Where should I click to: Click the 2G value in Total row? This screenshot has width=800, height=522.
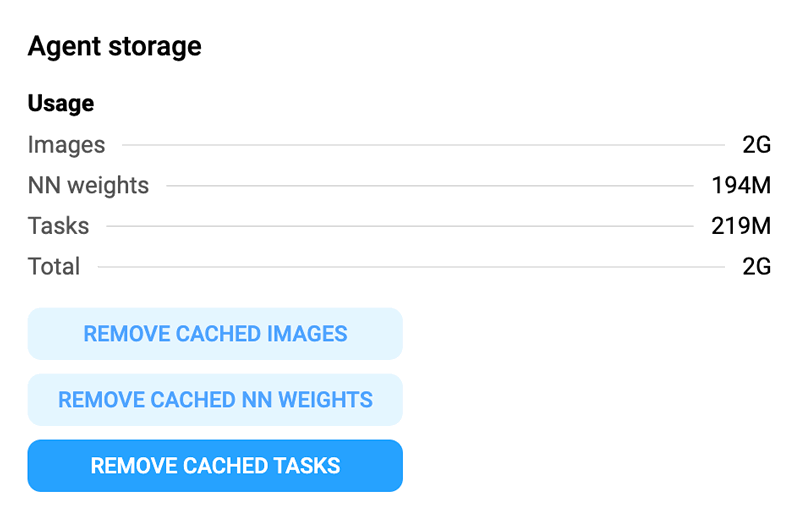coord(757,267)
